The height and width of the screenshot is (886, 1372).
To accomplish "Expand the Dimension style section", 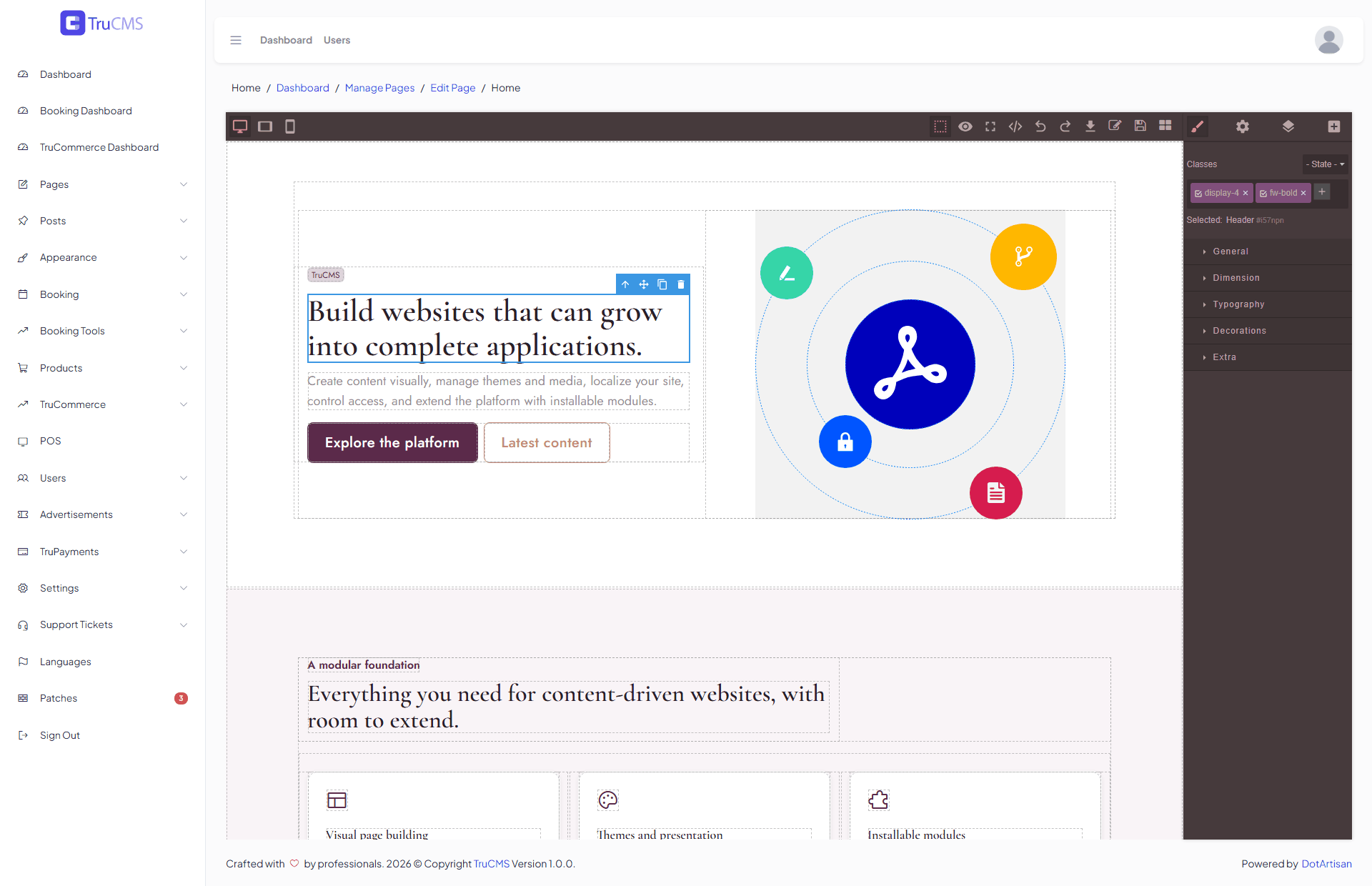I will click(1268, 278).
